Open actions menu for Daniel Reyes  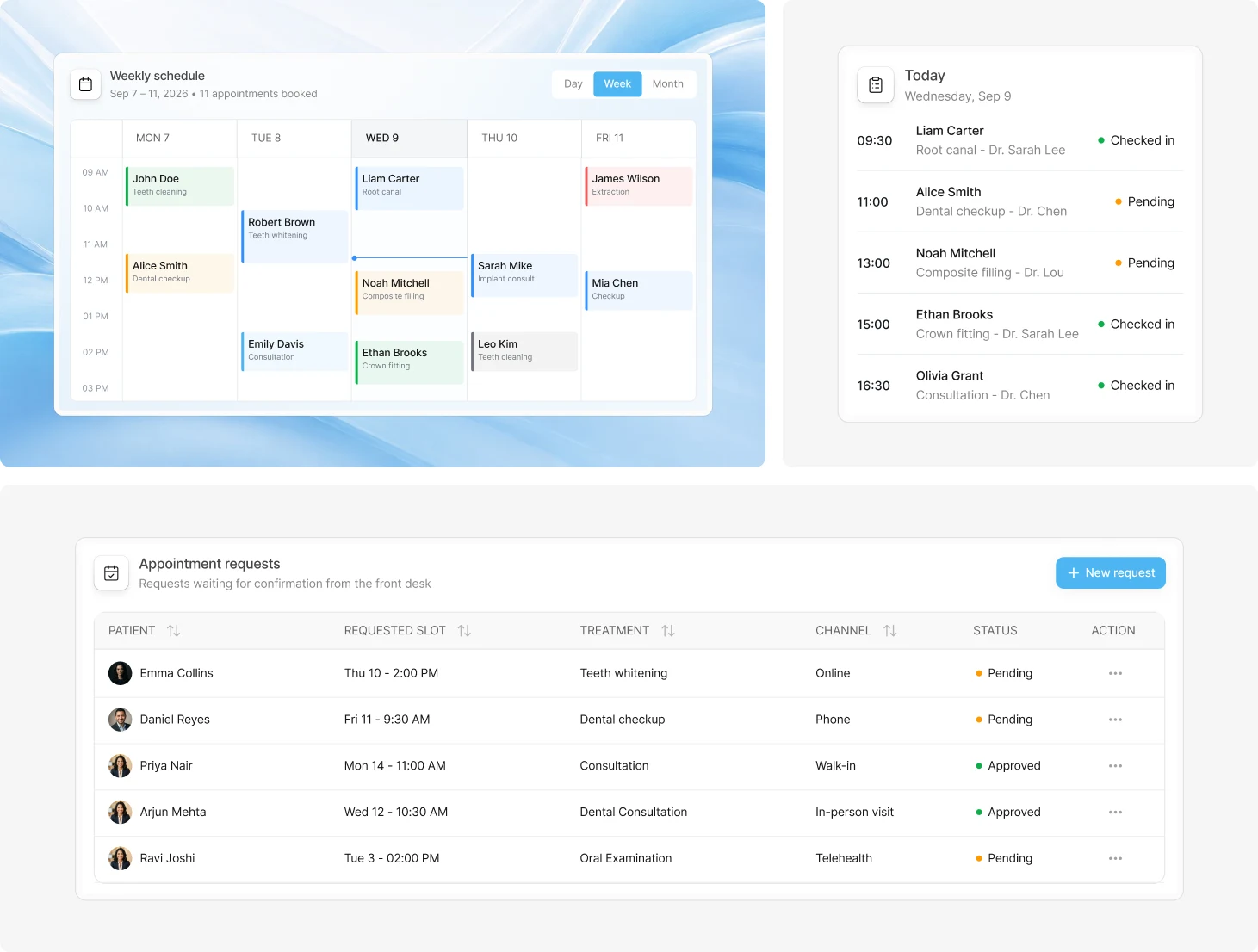pos(1115,720)
